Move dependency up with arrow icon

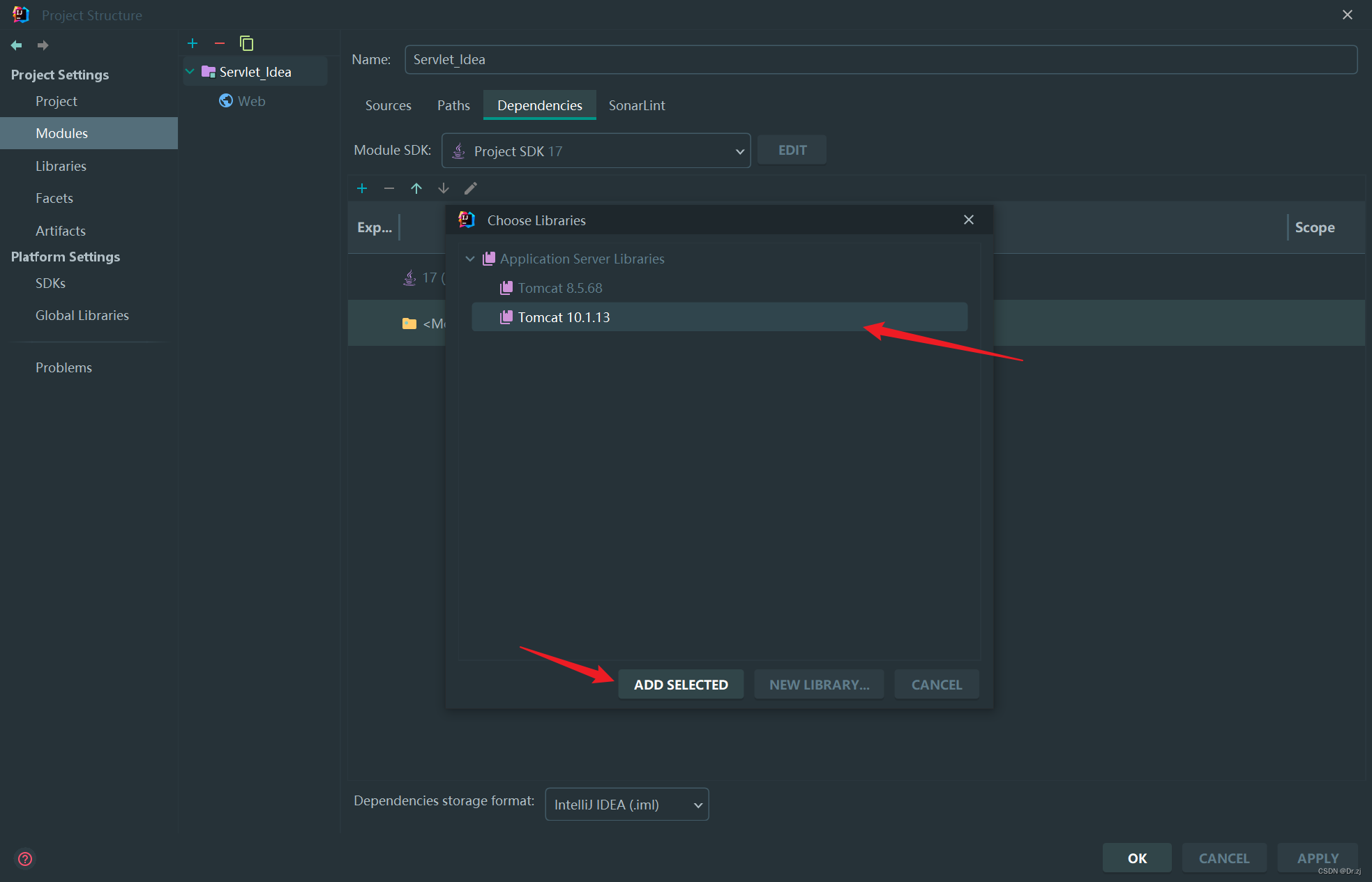(x=416, y=188)
